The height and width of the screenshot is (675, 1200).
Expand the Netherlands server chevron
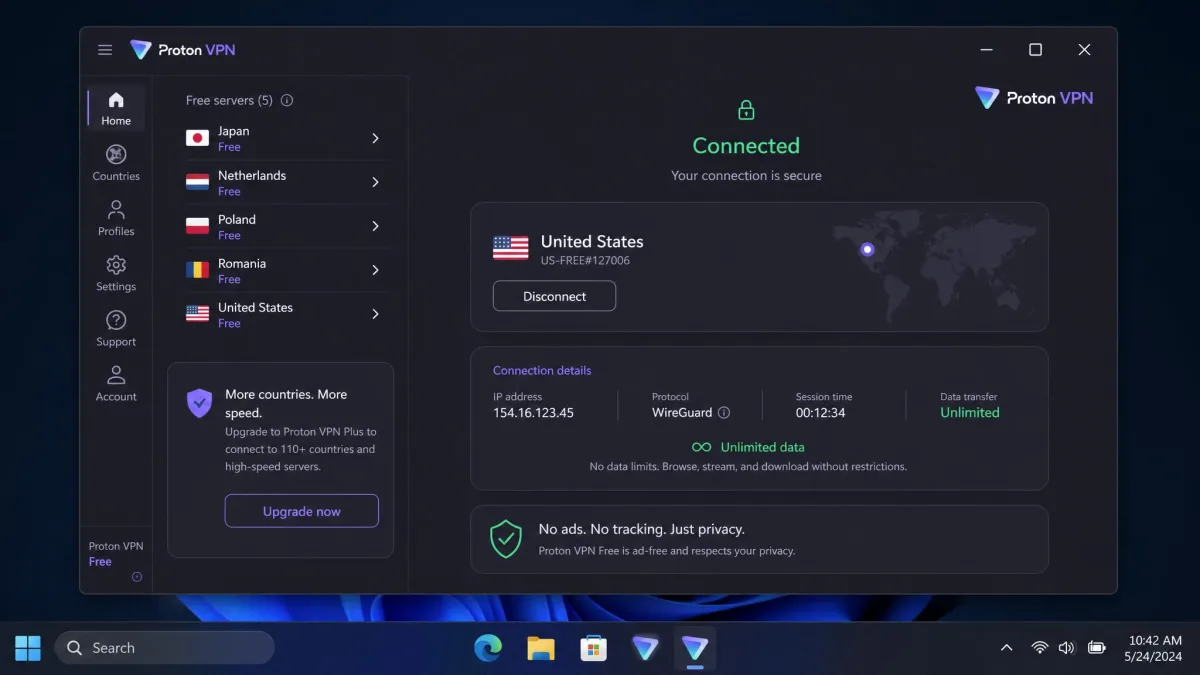(x=375, y=182)
